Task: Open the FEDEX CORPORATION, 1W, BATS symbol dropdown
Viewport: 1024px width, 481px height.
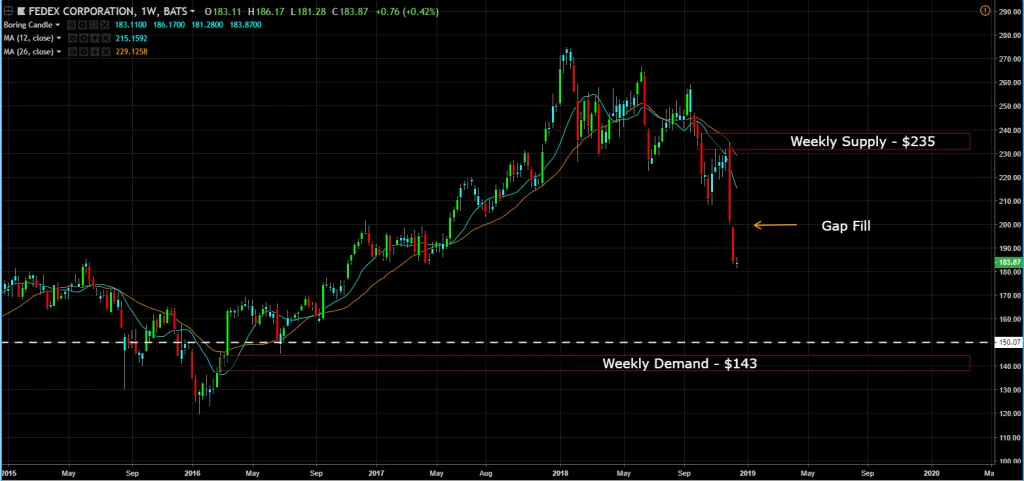Action: (192, 12)
